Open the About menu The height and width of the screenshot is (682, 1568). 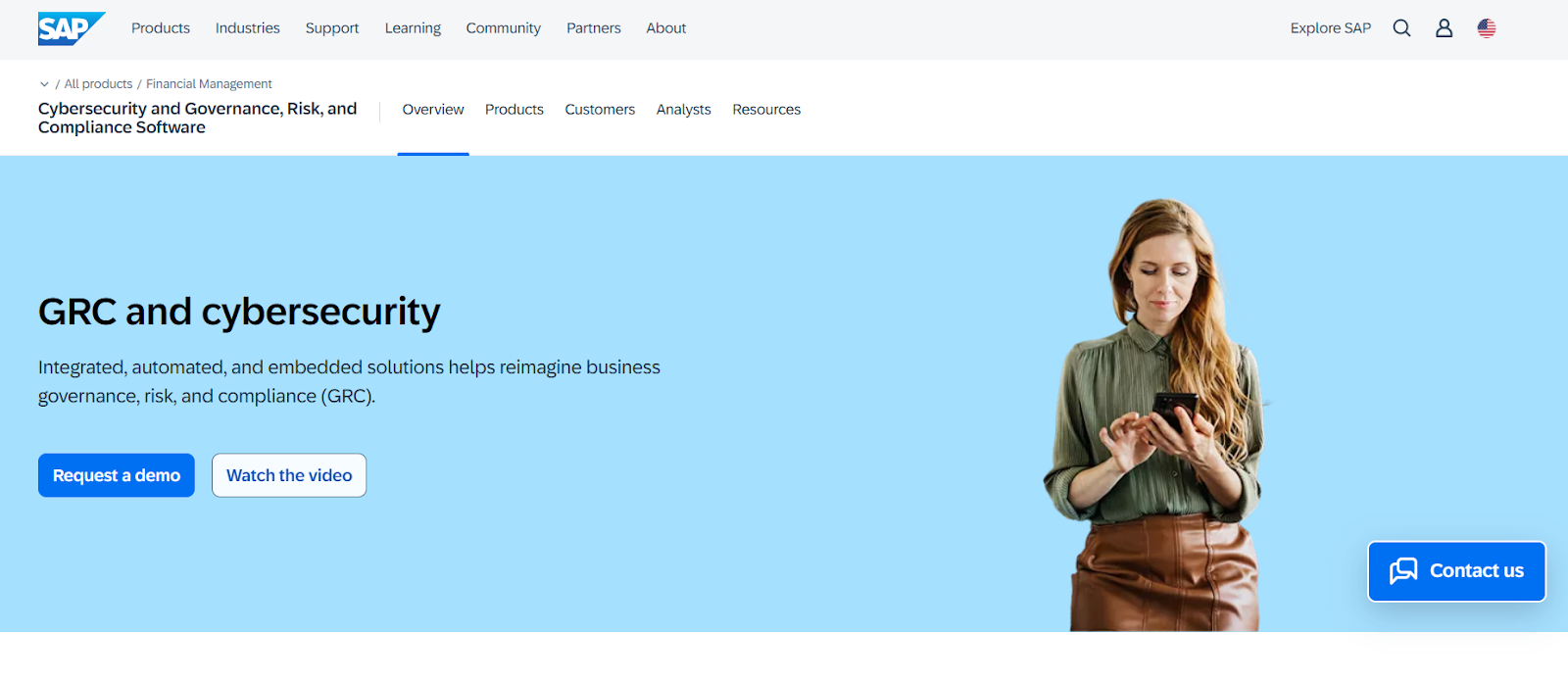coord(665,28)
